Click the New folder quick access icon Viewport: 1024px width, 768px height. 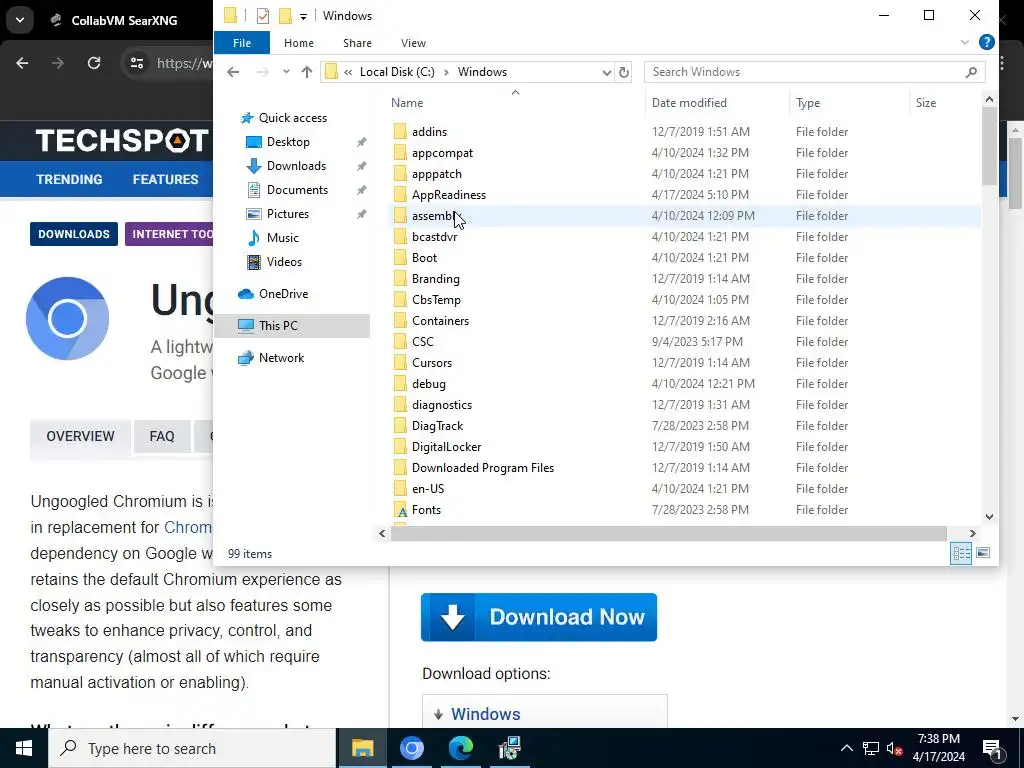pos(285,16)
